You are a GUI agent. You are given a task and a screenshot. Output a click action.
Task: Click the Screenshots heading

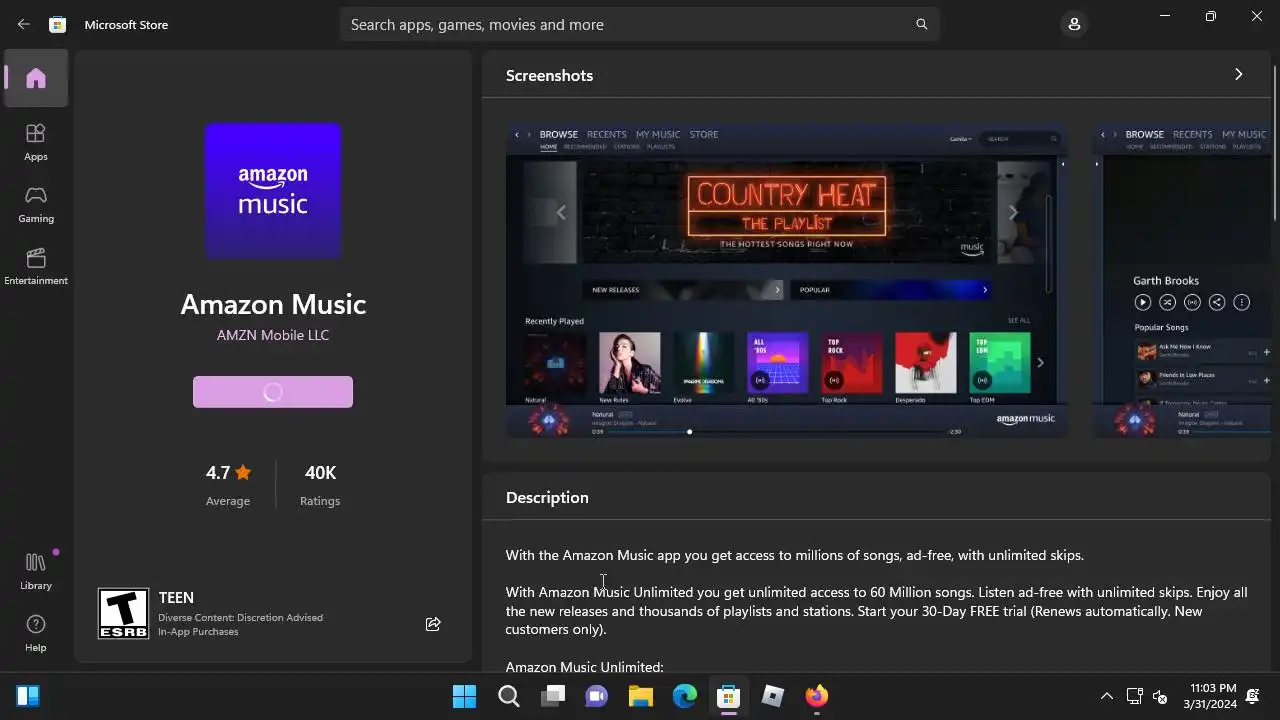coord(549,75)
